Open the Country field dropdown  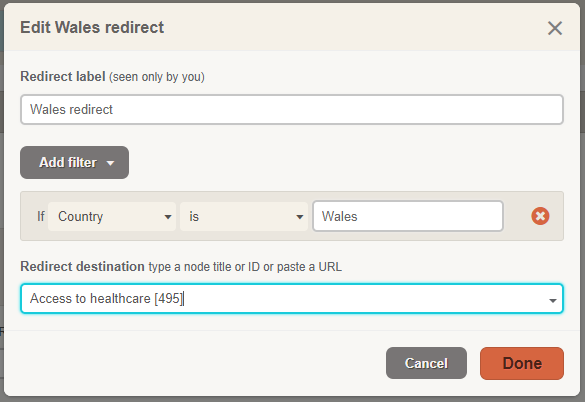[112, 216]
